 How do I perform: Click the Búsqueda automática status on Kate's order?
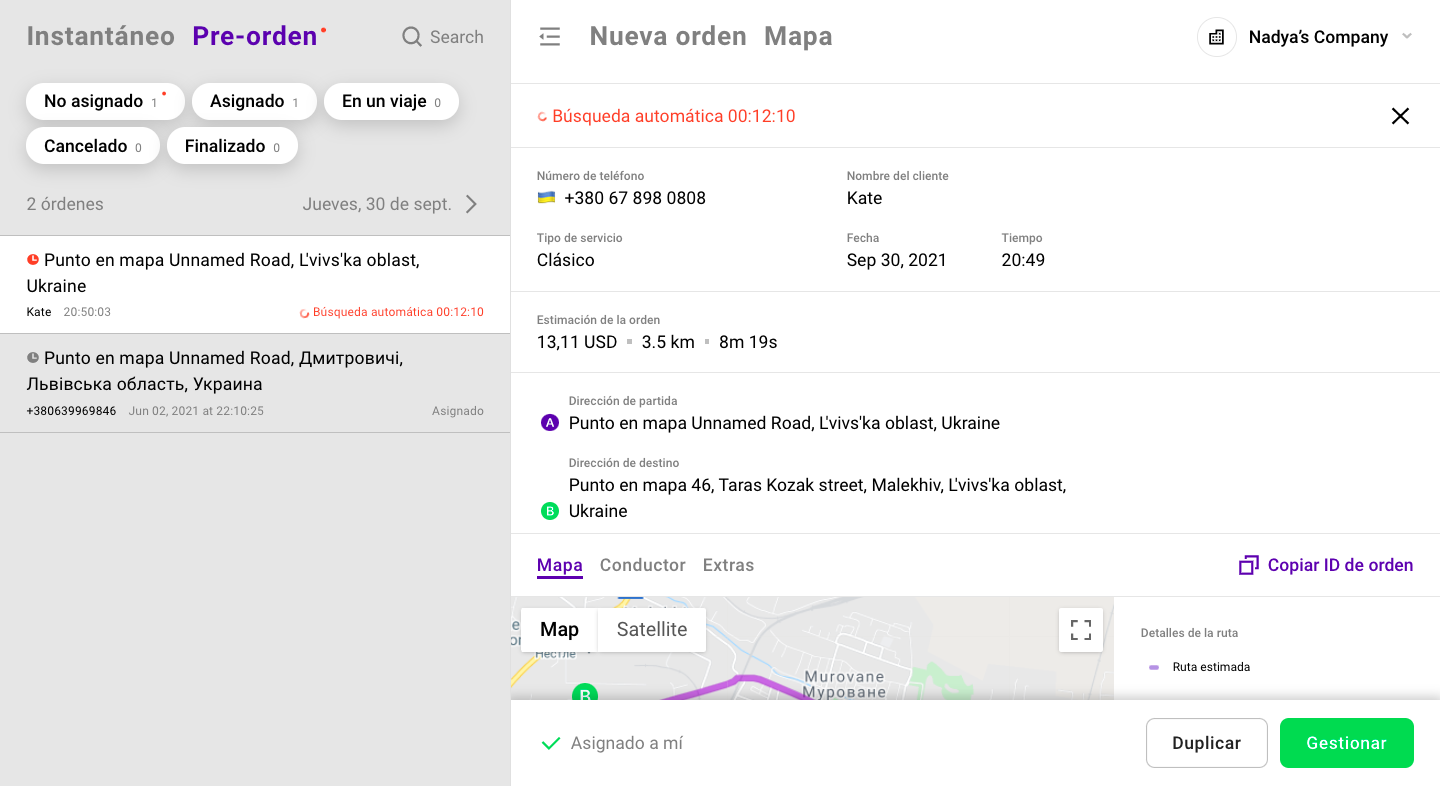pos(398,312)
